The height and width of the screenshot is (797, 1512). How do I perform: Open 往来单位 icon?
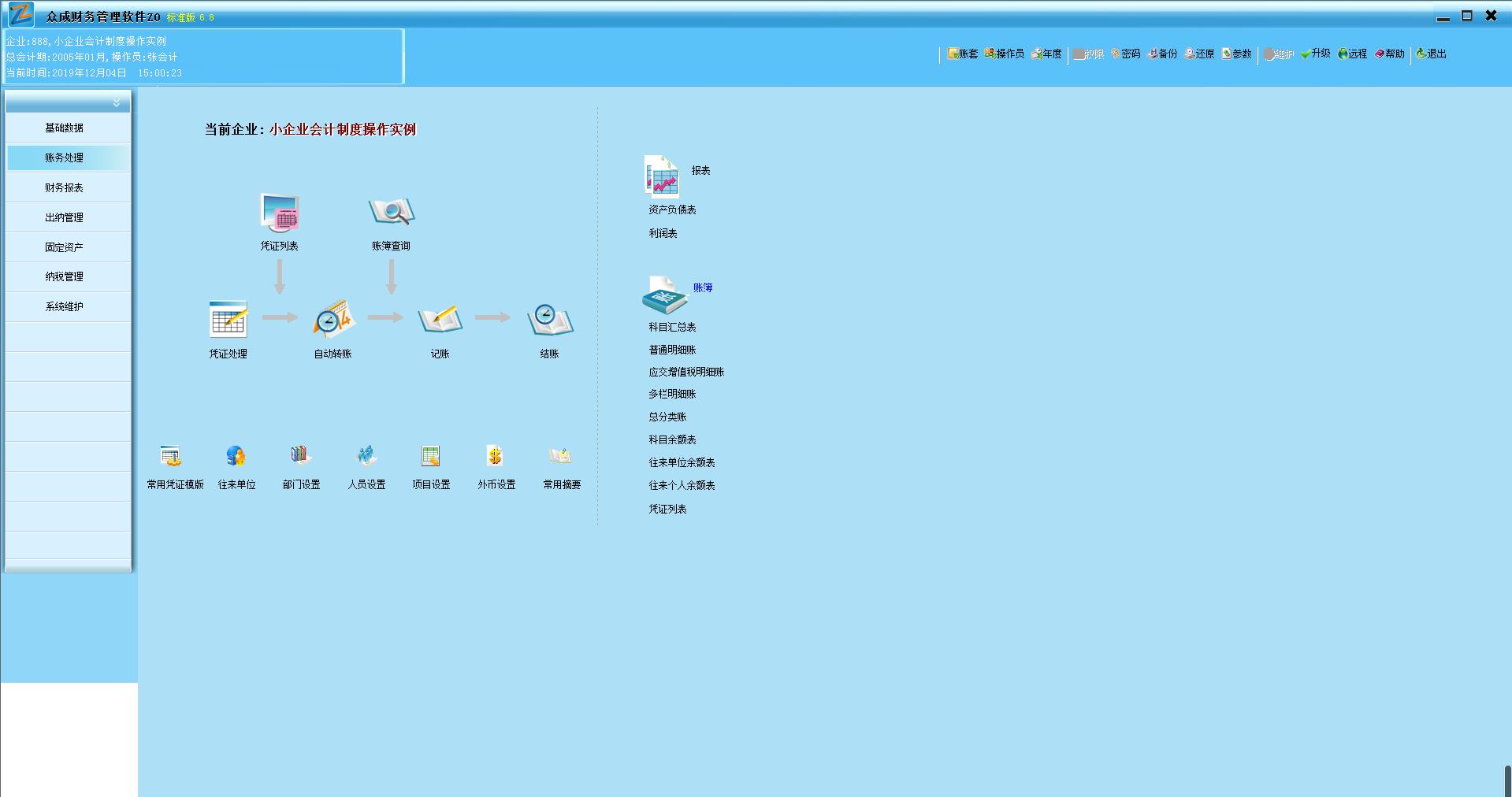[x=236, y=456]
